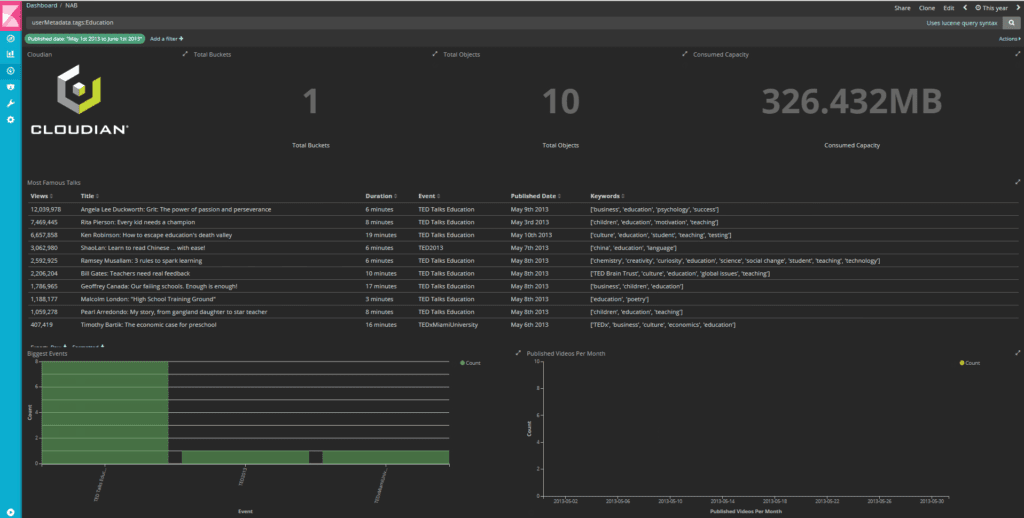Click the TED2013 event cell
This screenshot has height=518, width=1024.
[430, 248]
